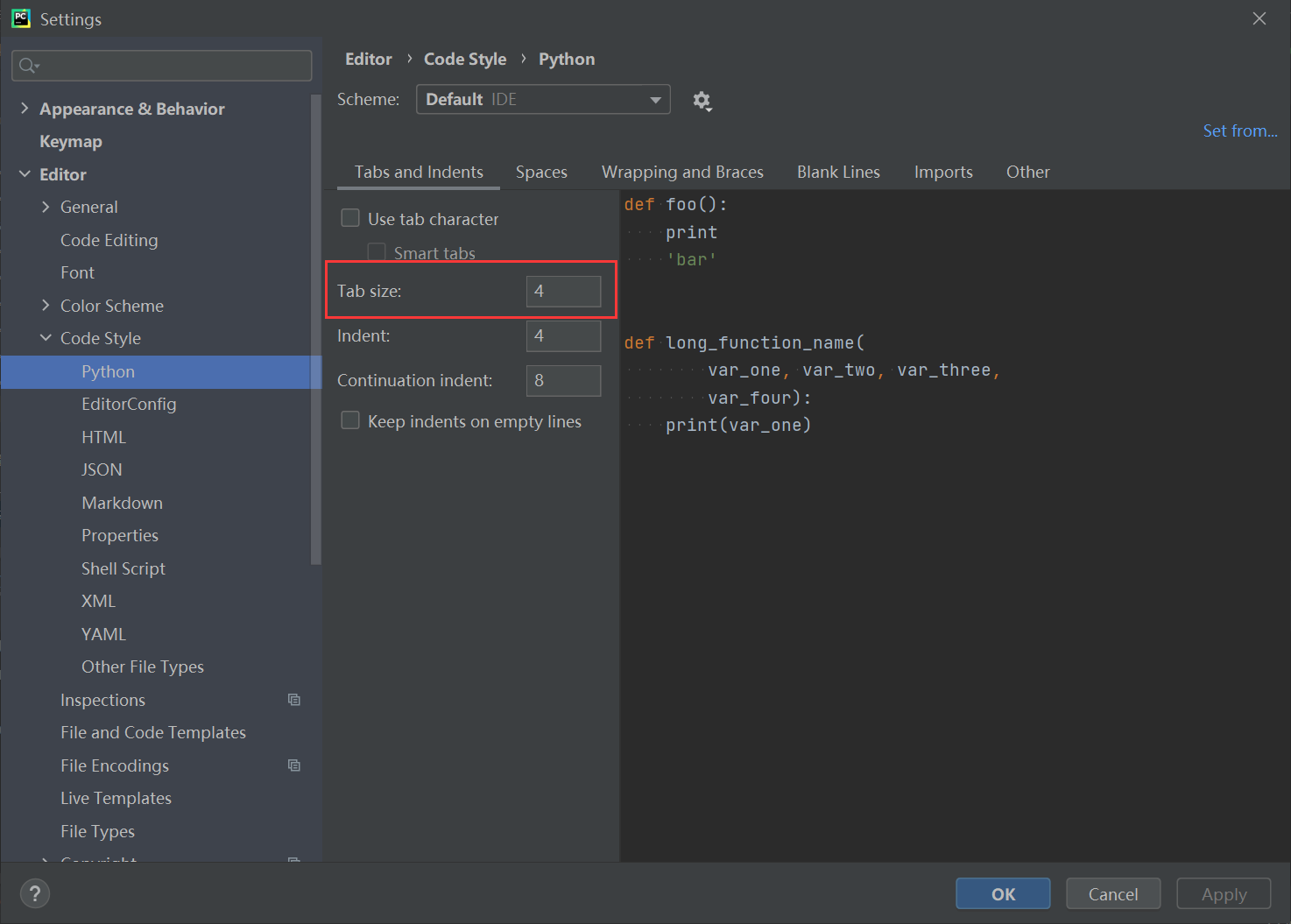Open Wrapping and Braces tab

(x=682, y=172)
